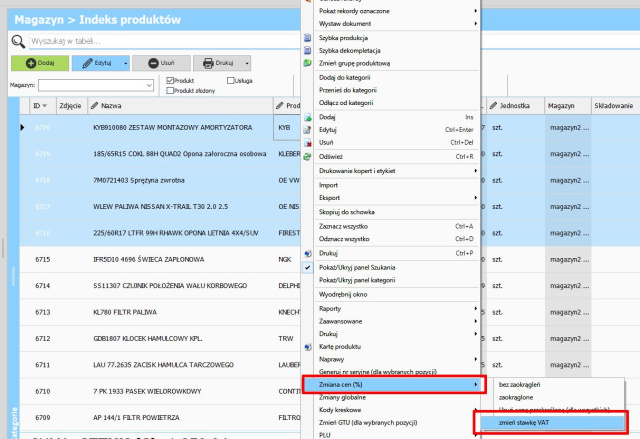The height and width of the screenshot is (439, 640).
Task: Toggle the Usługa checkbox
Action: pos(231,80)
